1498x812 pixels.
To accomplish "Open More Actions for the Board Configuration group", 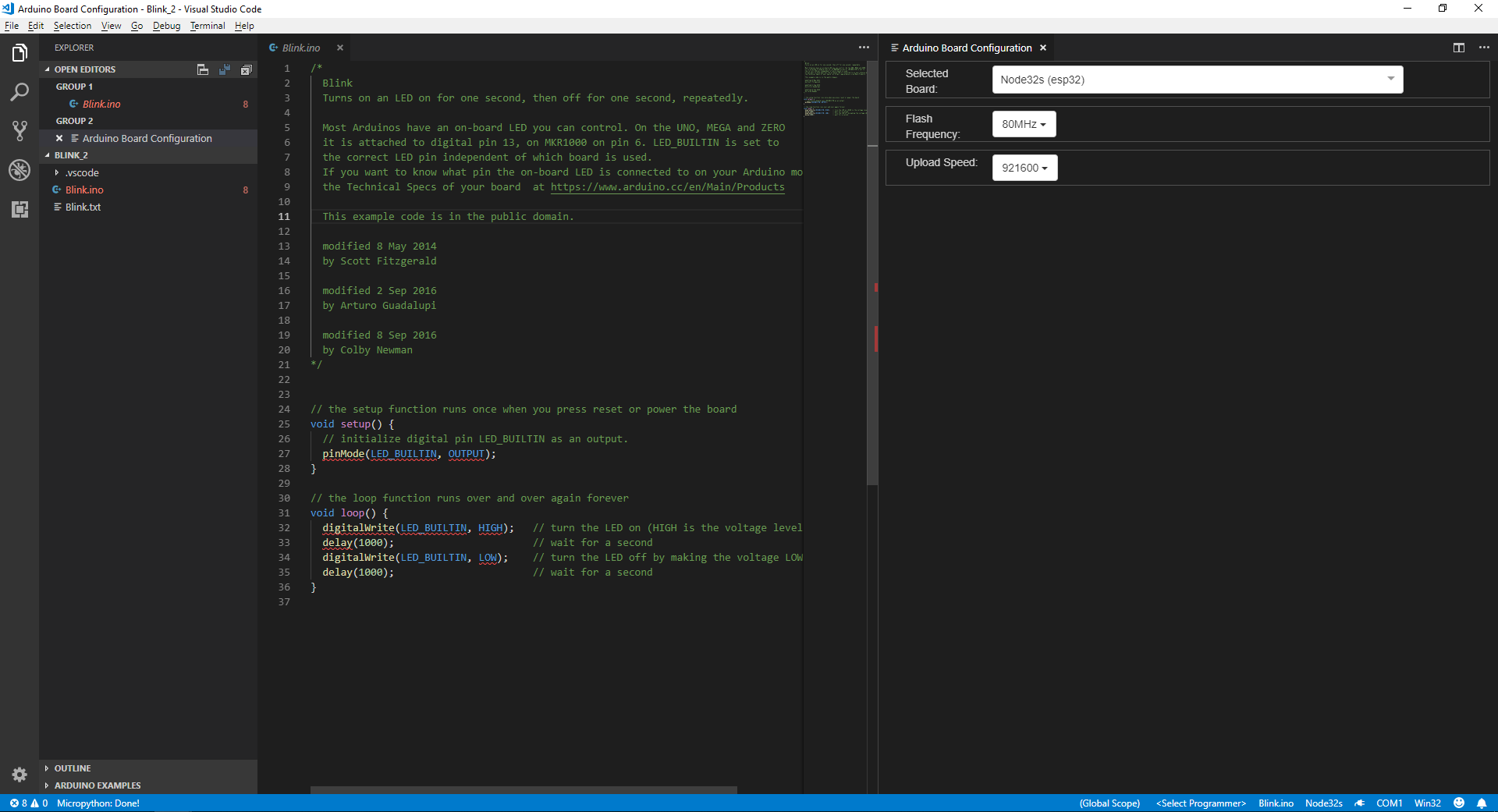I will tap(1484, 48).
